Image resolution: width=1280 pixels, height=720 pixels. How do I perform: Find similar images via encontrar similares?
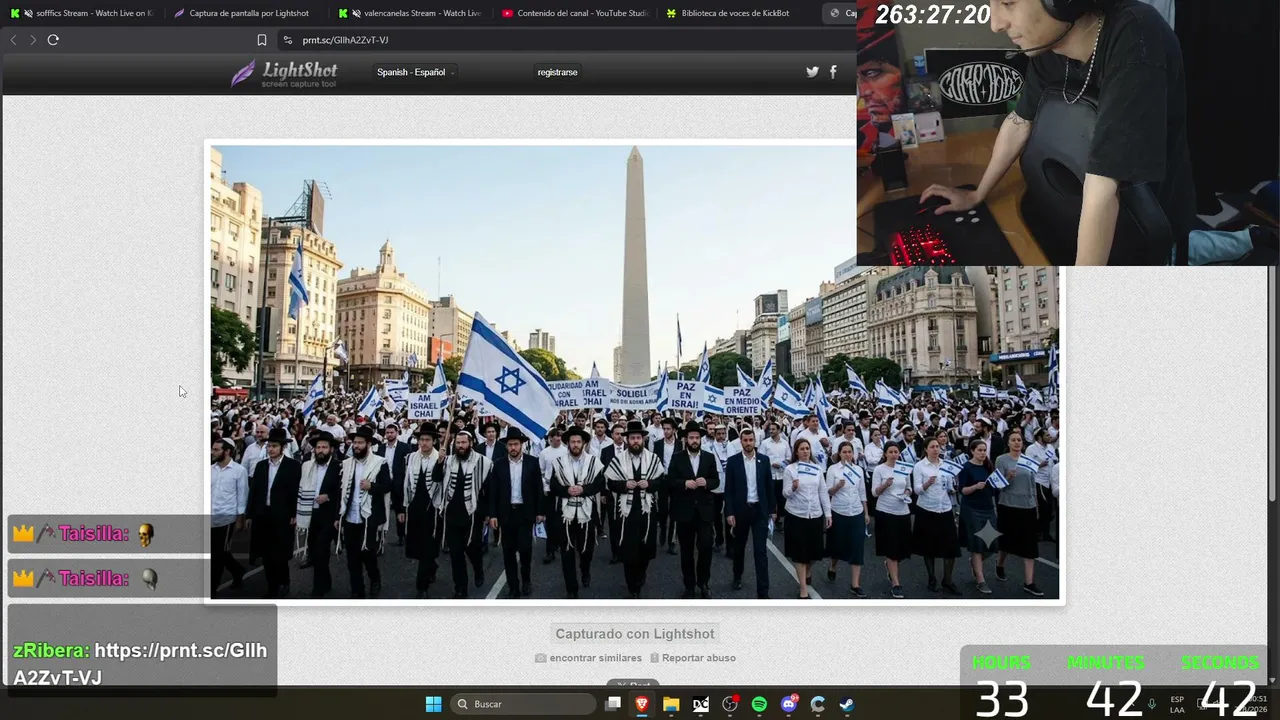[x=588, y=658]
